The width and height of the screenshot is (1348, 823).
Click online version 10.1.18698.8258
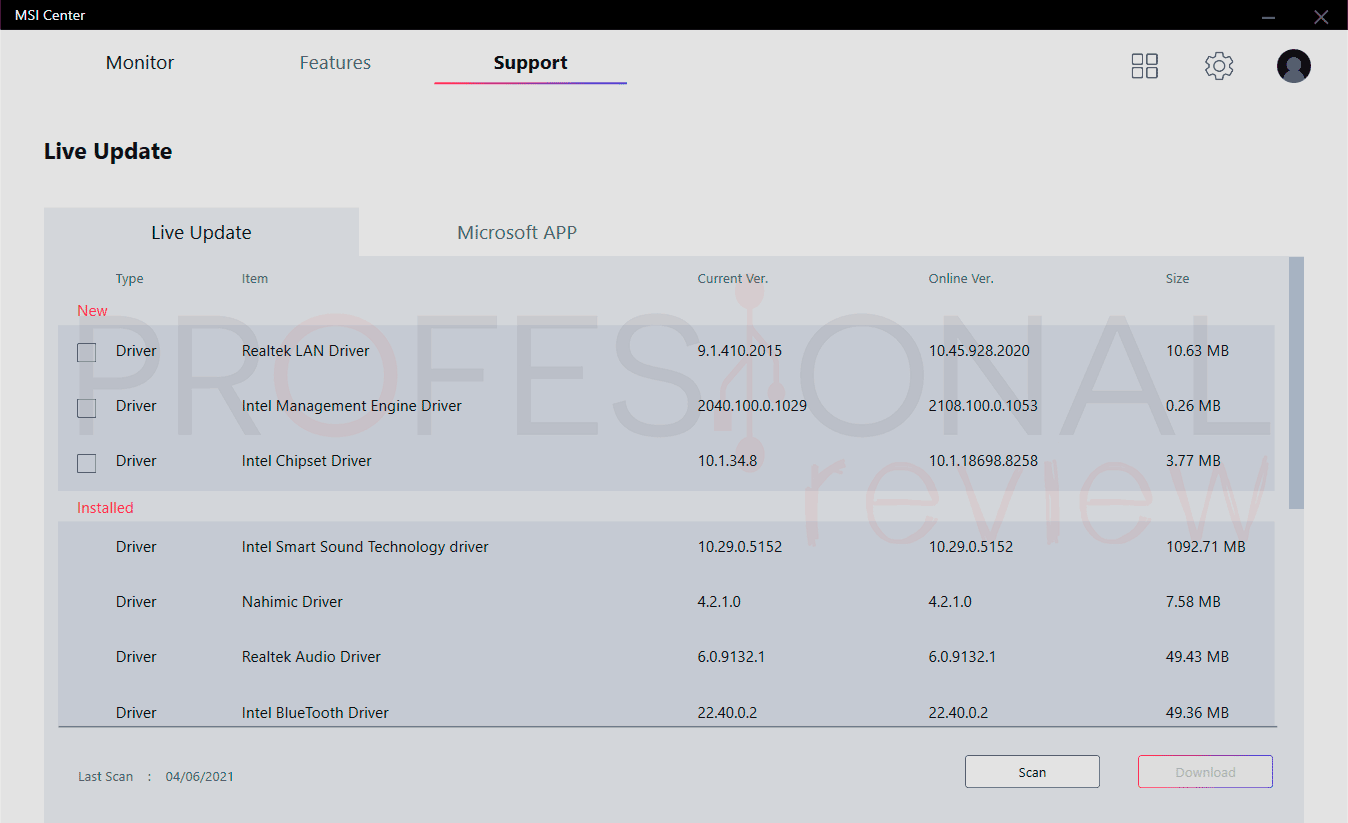coord(983,461)
